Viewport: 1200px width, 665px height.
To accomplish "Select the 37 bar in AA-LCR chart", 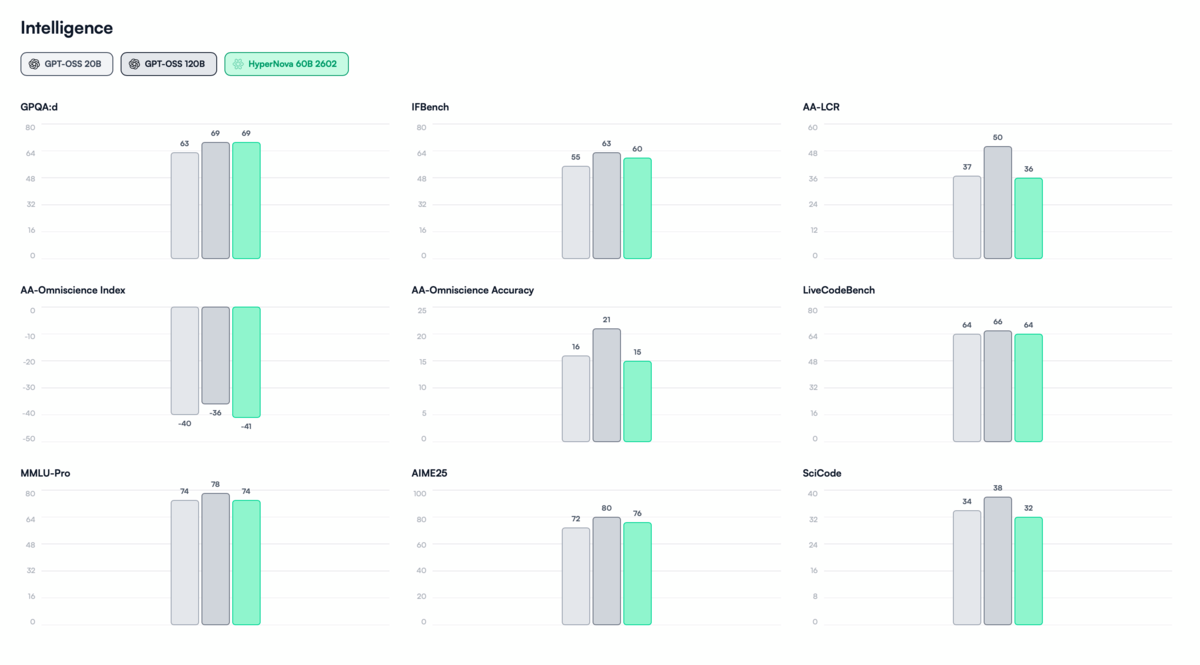I will (967, 217).
